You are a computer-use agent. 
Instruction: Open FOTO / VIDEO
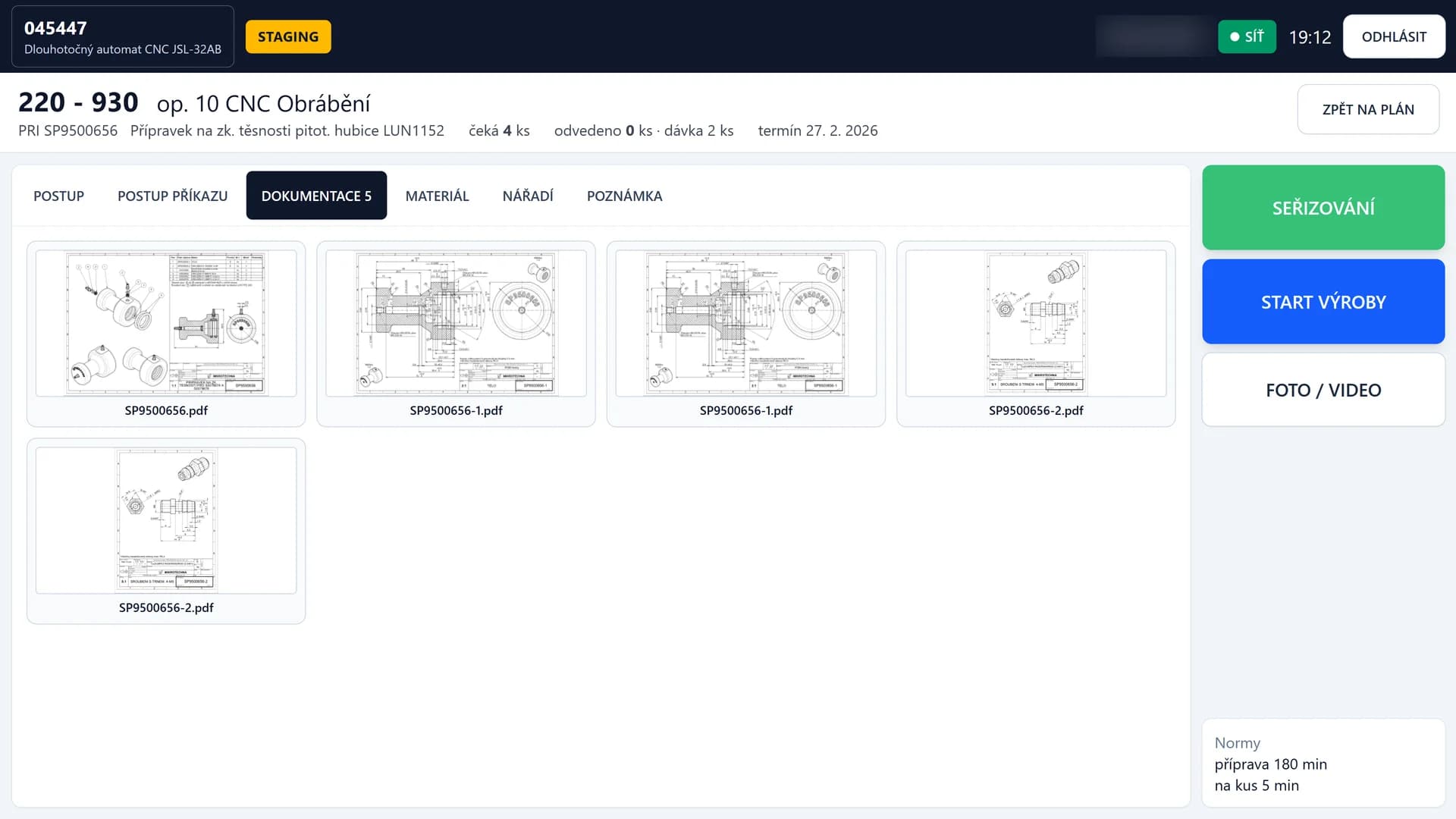point(1323,390)
